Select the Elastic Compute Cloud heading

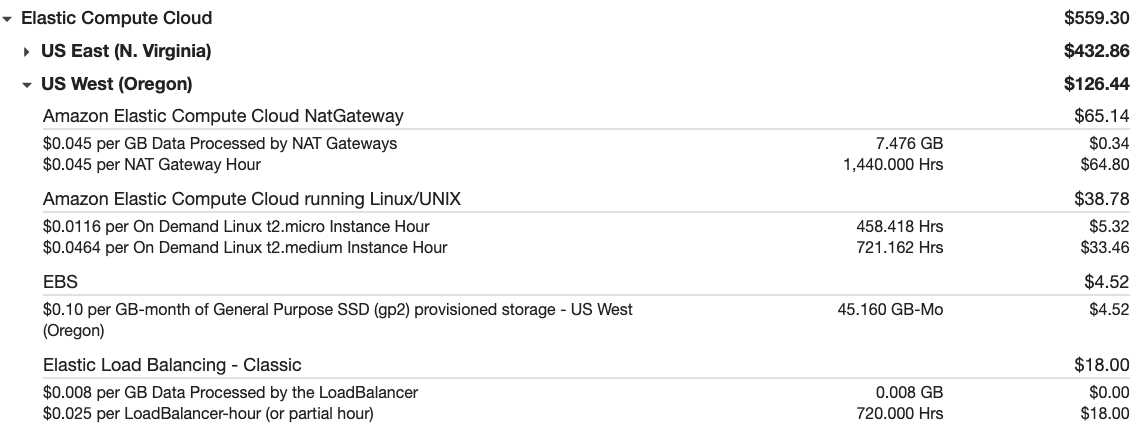(117, 18)
